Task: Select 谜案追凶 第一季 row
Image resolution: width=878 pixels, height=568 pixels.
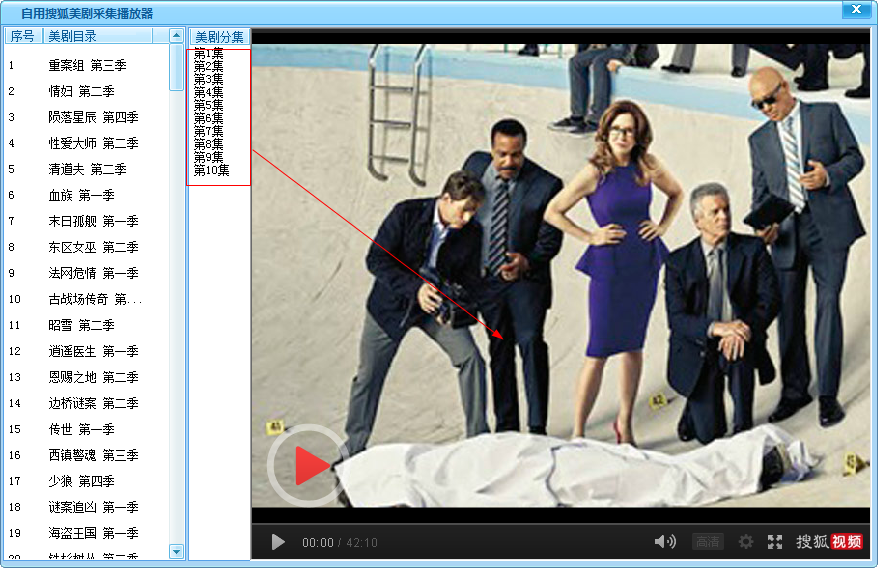Action: point(87,507)
